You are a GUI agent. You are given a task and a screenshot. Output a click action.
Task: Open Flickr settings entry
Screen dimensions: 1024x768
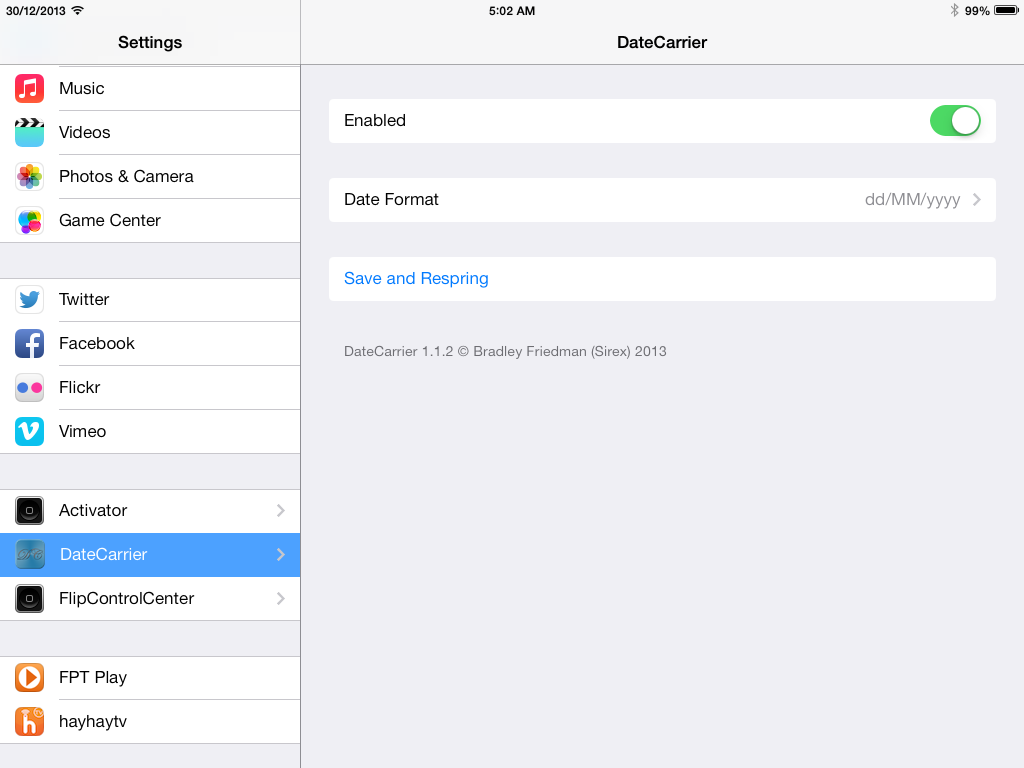[150, 387]
